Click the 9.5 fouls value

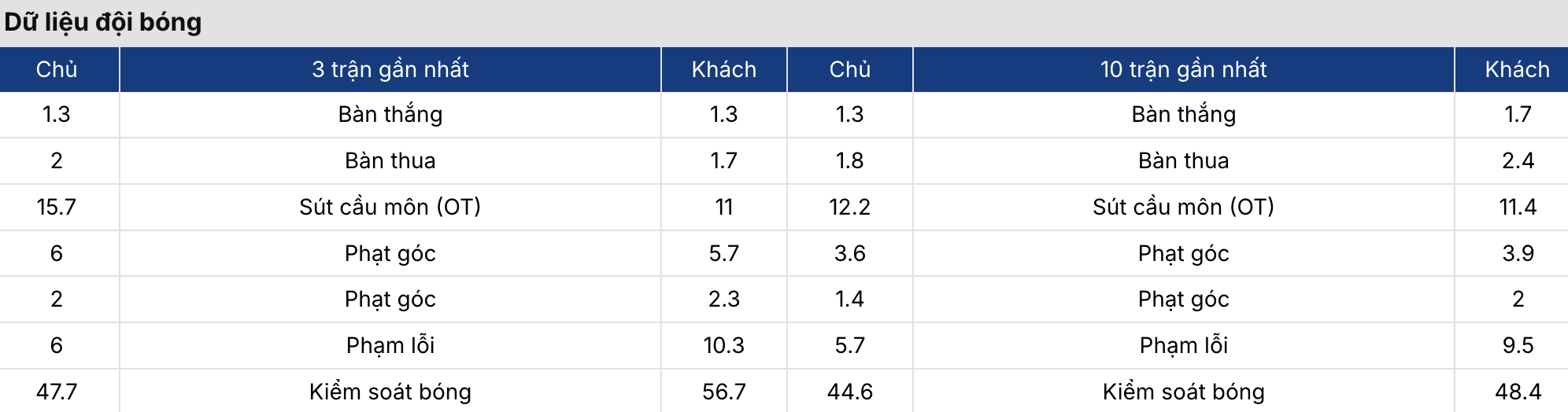pos(1518,345)
